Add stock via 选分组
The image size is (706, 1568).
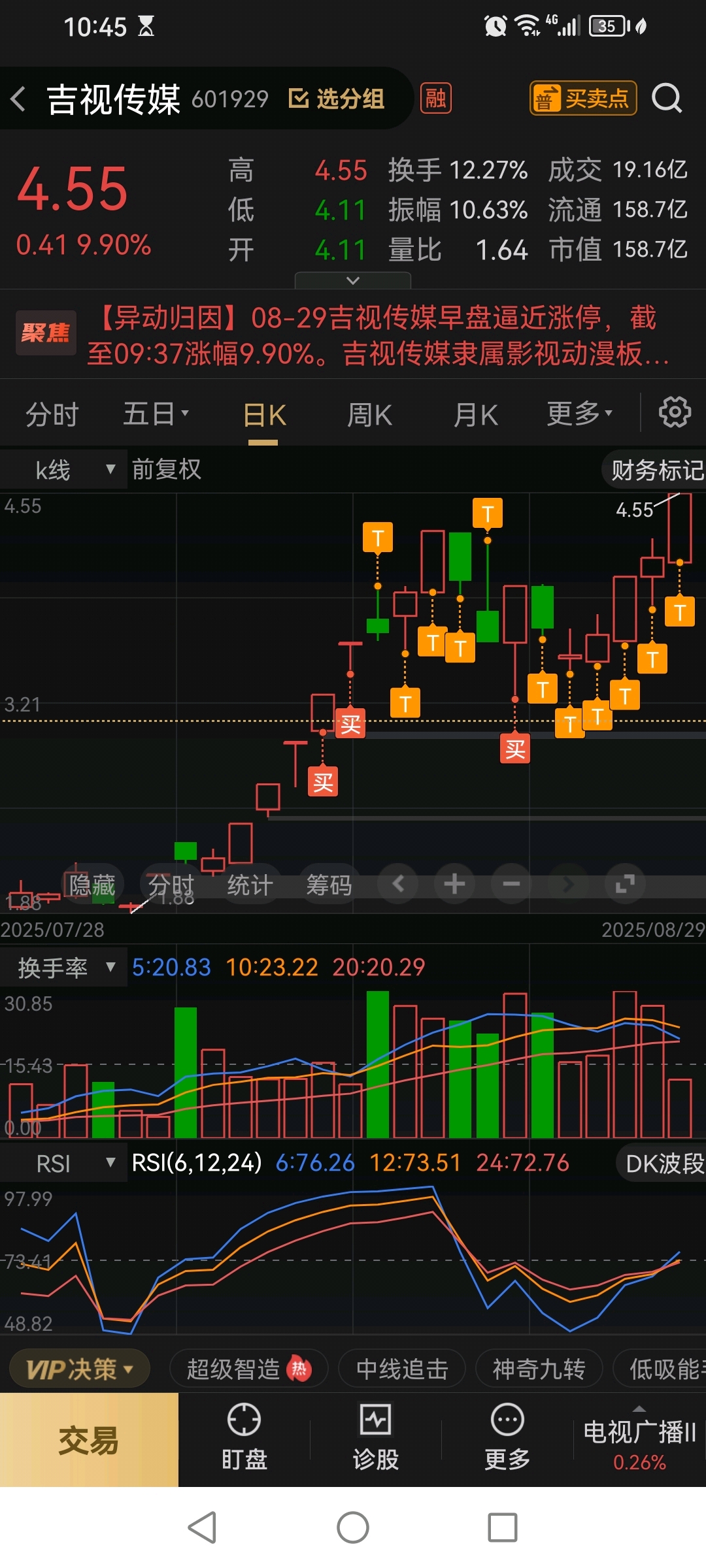click(337, 99)
